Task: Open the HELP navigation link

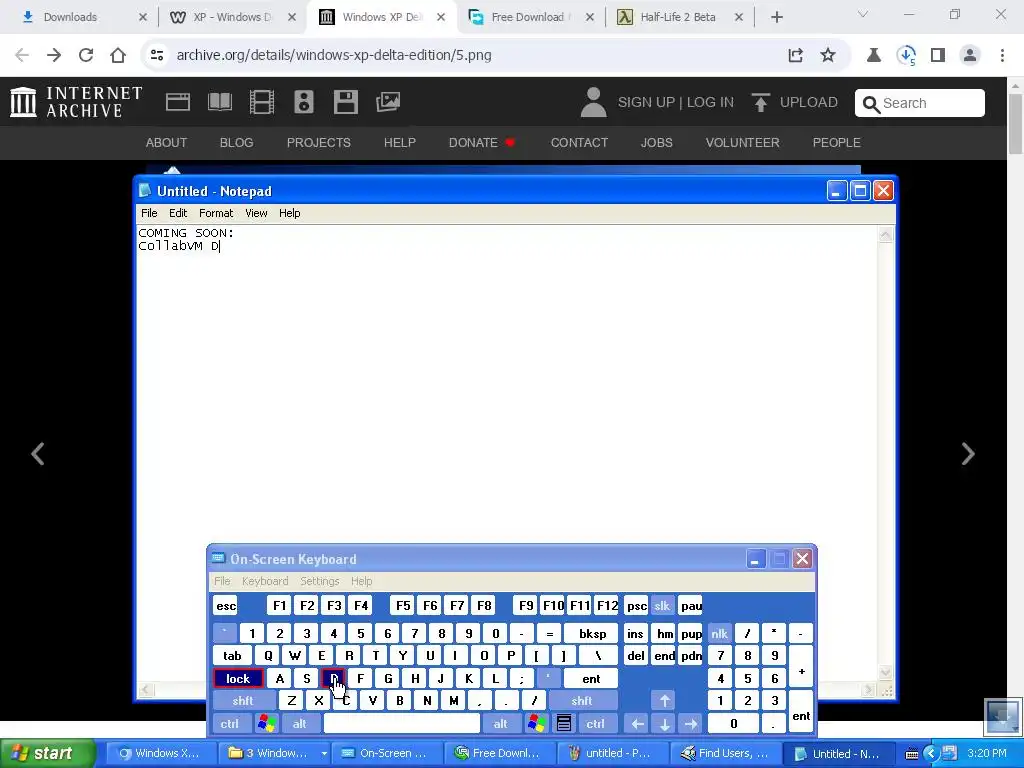Action: [400, 142]
